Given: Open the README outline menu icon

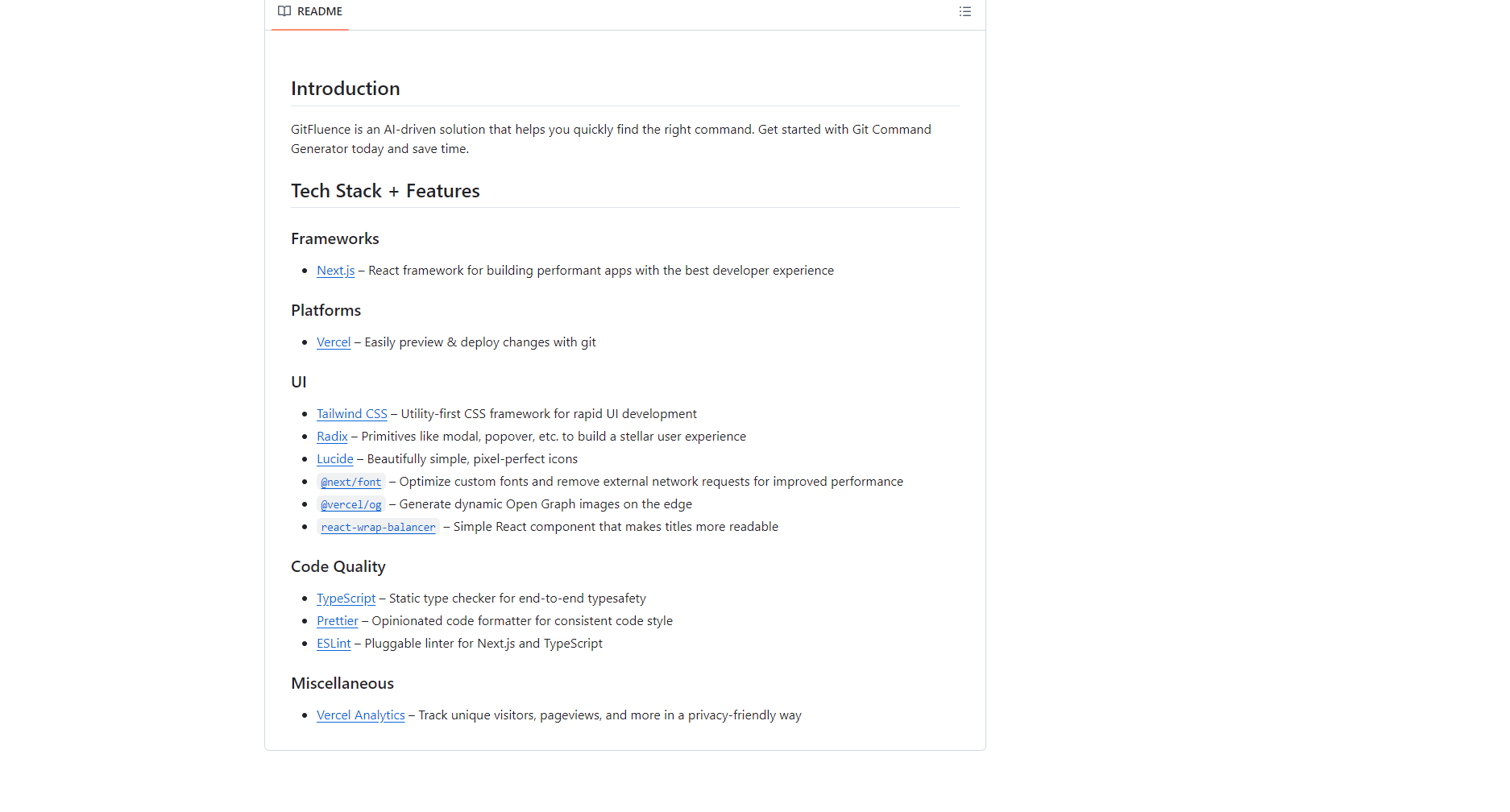Looking at the screenshot, I should point(964,11).
